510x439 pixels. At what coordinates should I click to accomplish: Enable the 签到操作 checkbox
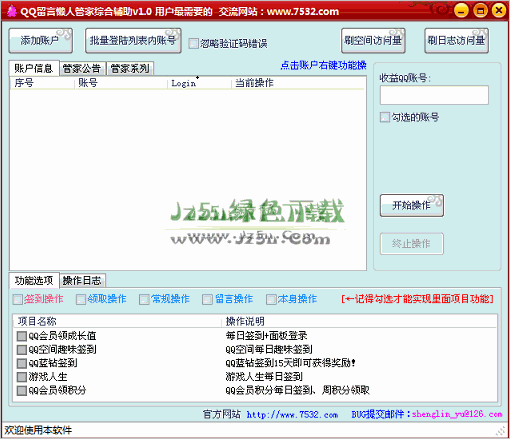18,299
